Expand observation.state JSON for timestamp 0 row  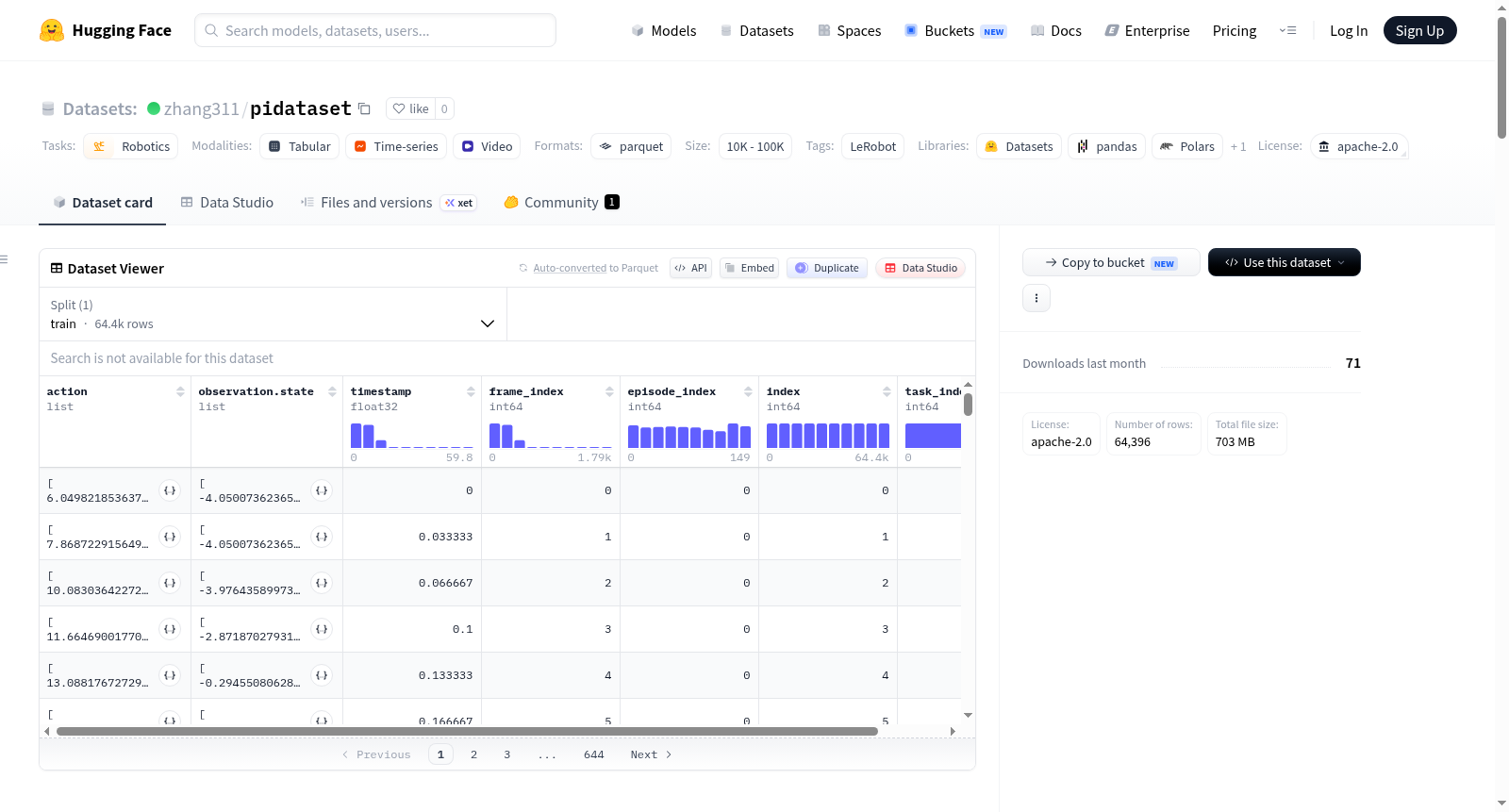click(x=322, y=490)
